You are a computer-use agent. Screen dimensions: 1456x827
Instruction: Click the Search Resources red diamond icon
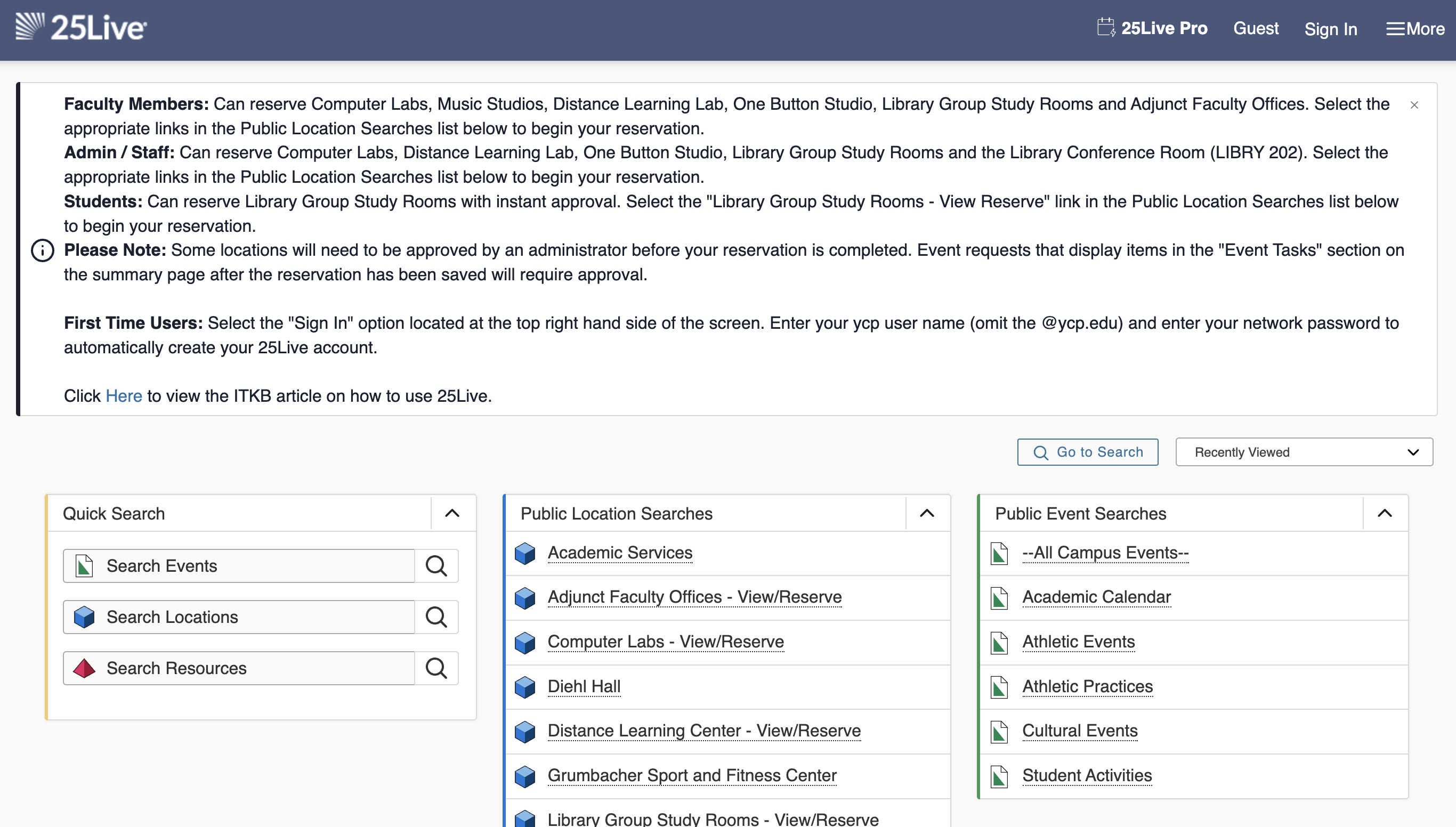pyautogui.click(x=84, y=668)
